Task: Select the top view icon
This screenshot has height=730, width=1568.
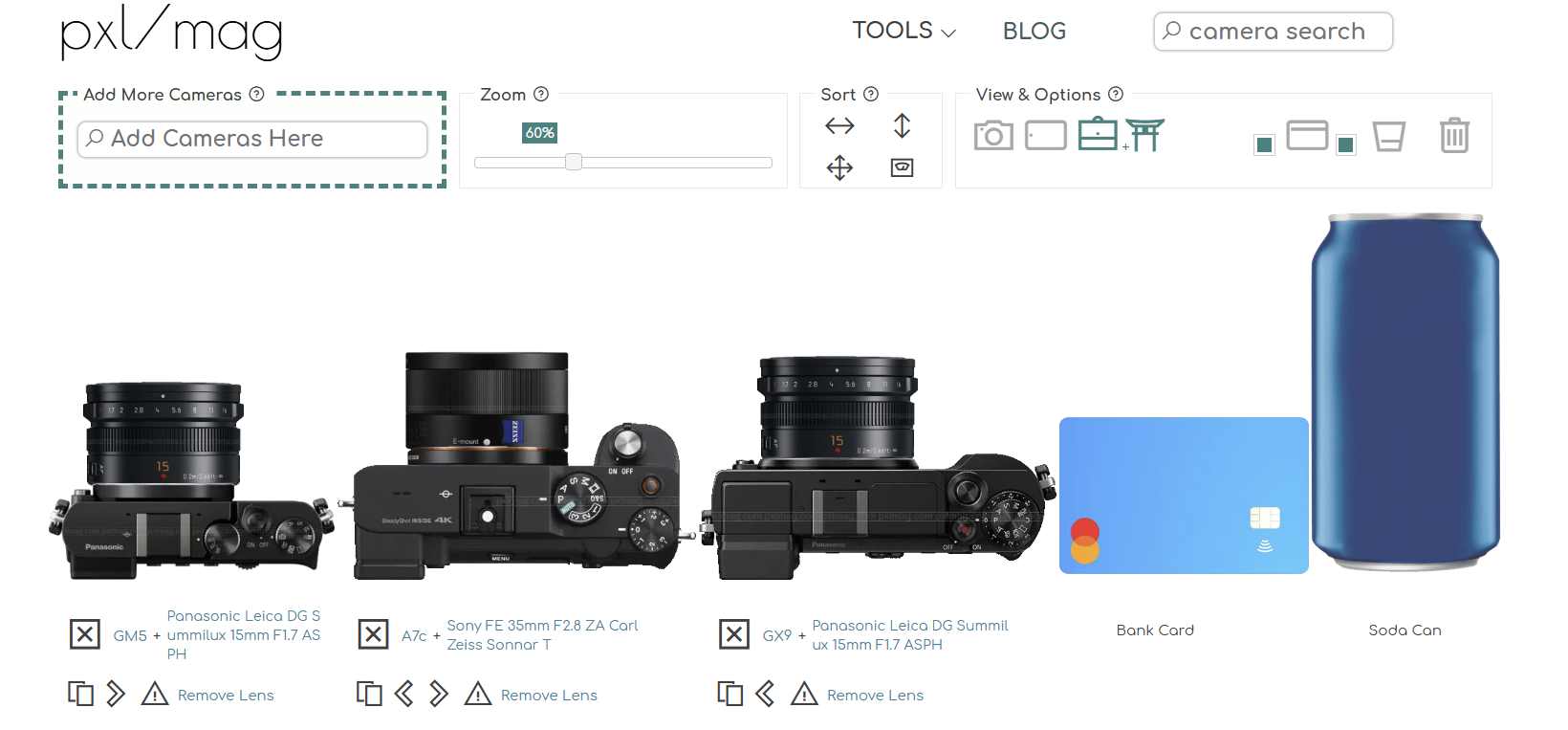Action: point(1098,134)
